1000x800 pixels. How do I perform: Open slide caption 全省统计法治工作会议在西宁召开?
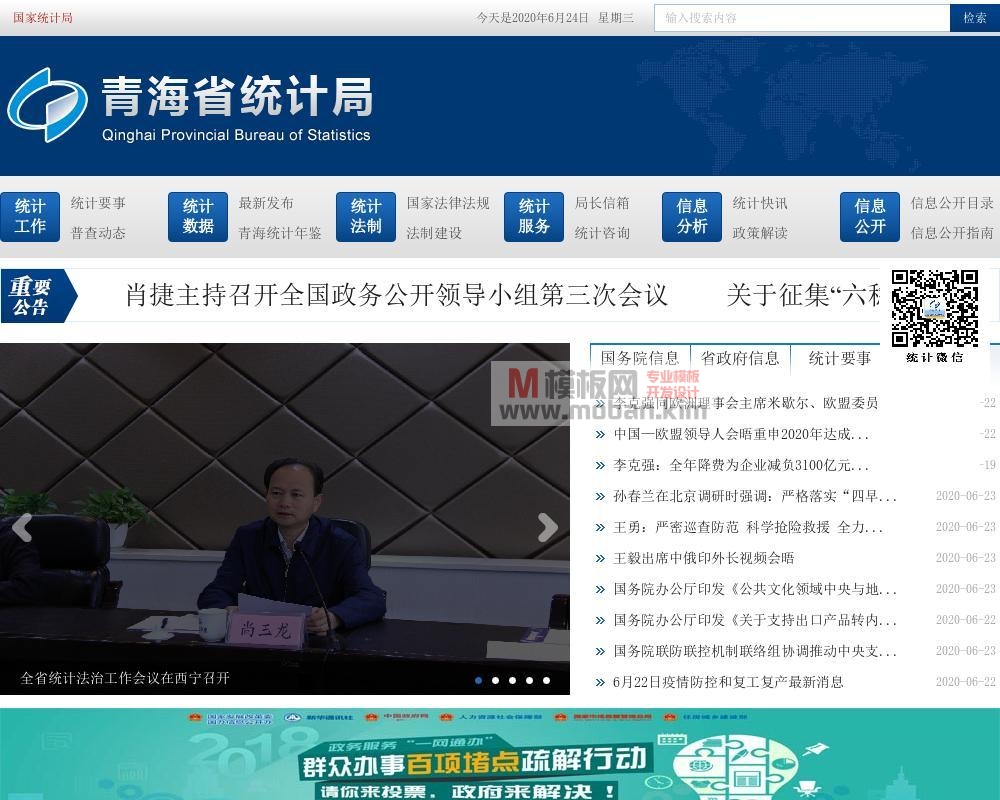125,678
